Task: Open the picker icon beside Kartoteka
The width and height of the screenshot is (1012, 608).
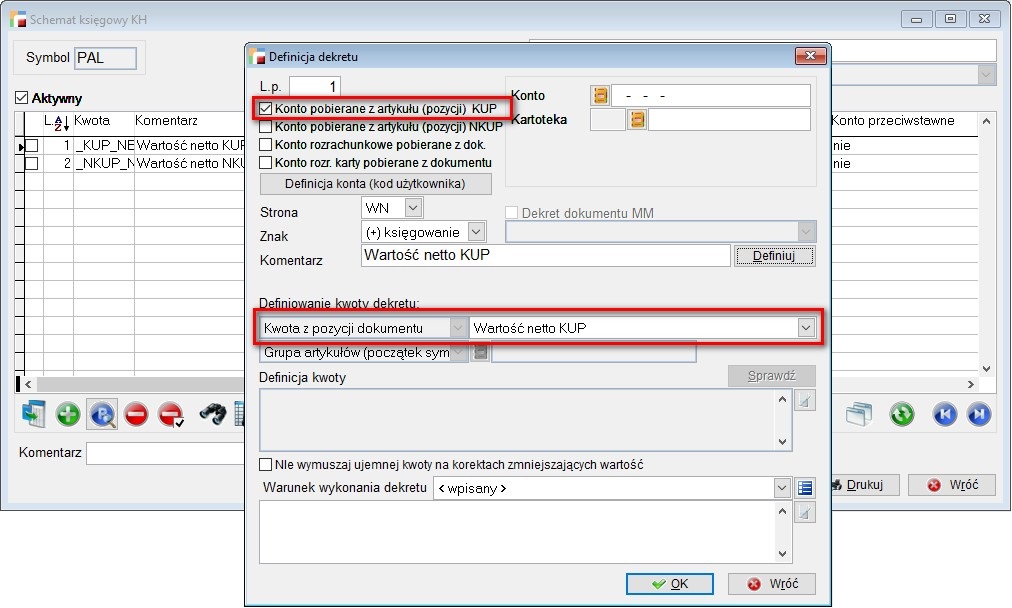Action: pyautogui.click(x=637, y=120)
